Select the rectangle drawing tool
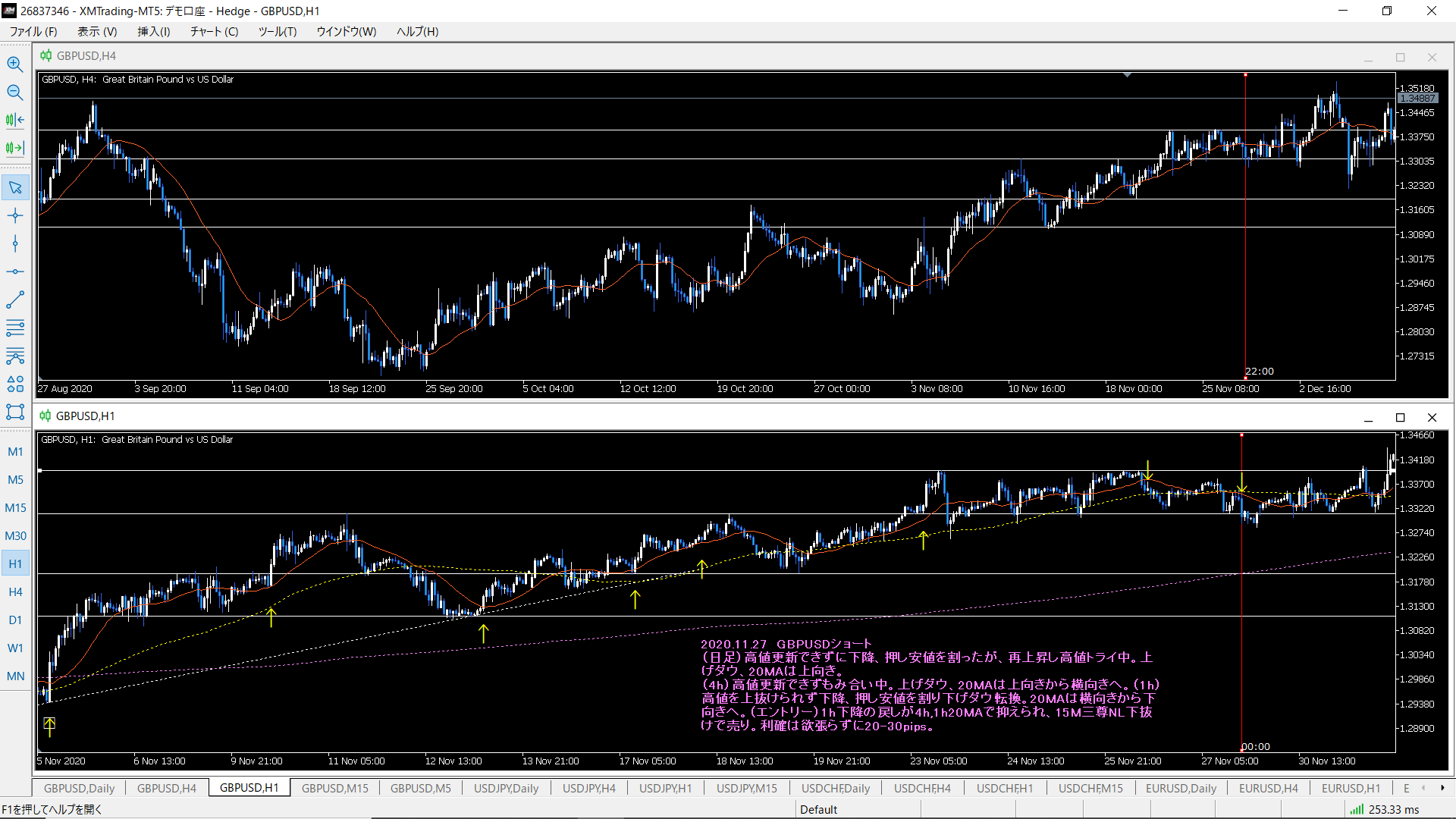1456x819 pixels. (15, 412)
